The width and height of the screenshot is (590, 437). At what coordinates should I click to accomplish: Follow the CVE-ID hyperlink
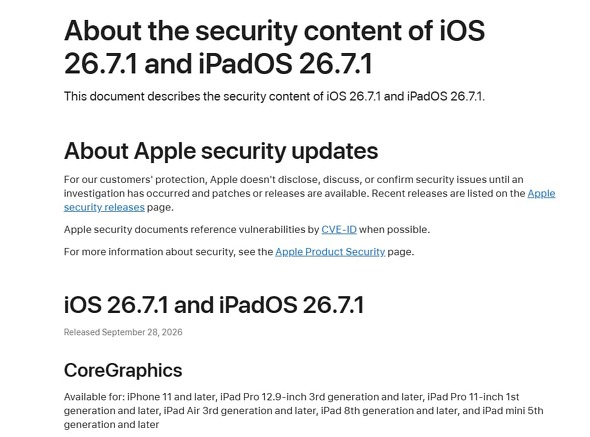(x=339, y=230)
